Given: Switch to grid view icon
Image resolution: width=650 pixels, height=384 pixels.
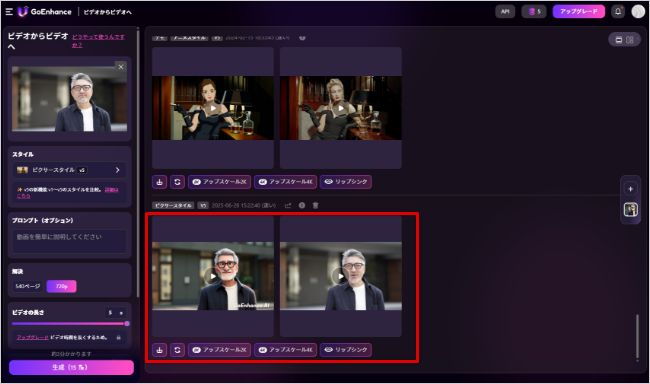Looking at the screenshot, I should coord(630,40).
